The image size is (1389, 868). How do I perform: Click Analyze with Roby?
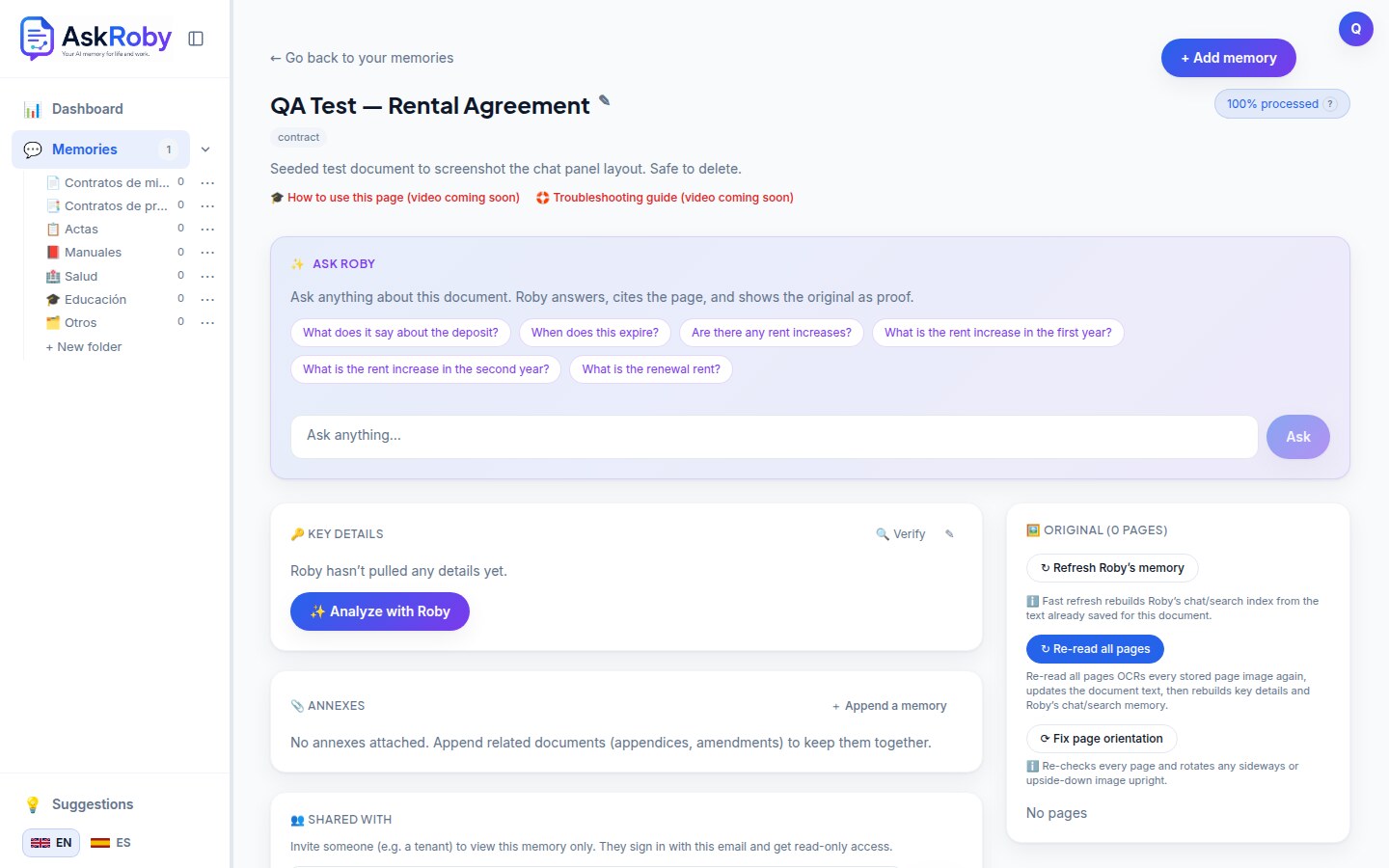380,611
